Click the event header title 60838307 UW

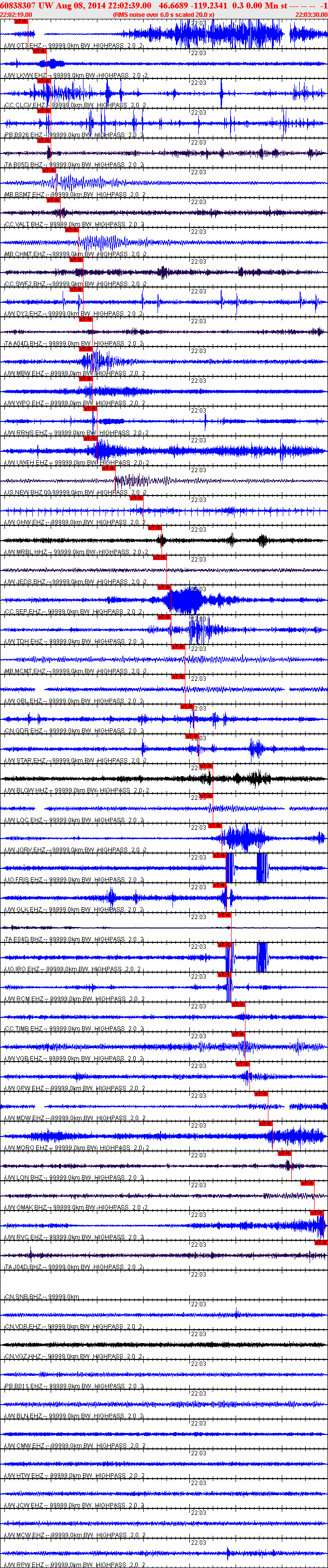click(26, 5)
